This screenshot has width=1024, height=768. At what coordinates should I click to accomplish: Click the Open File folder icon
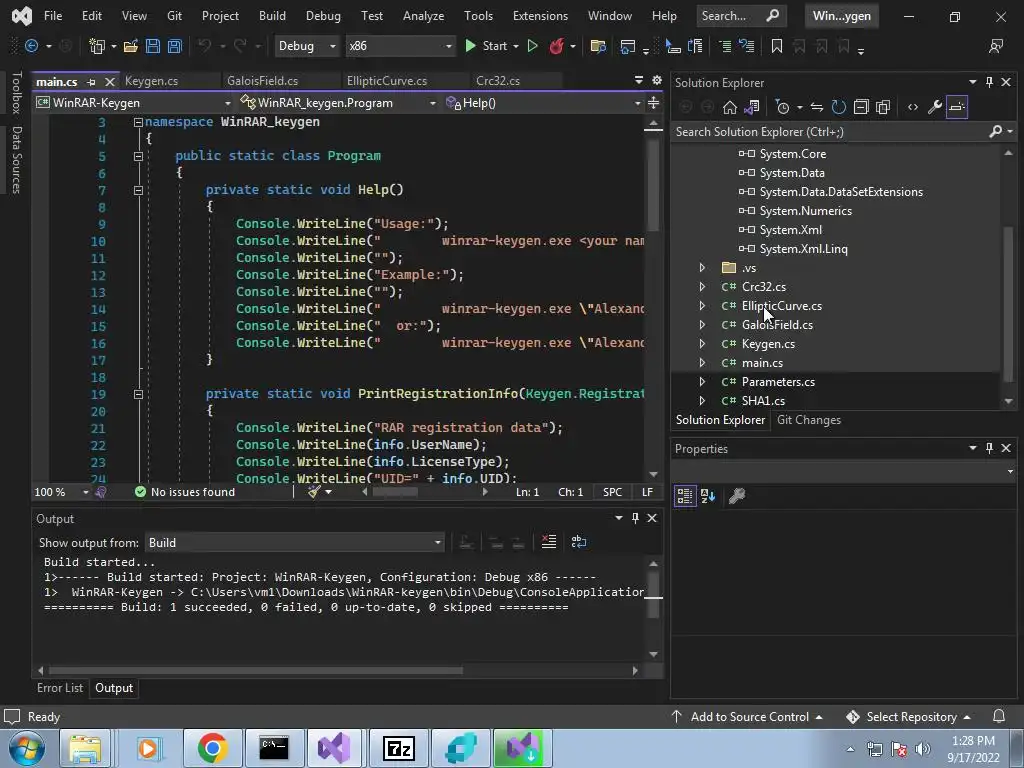pos(131,46)
